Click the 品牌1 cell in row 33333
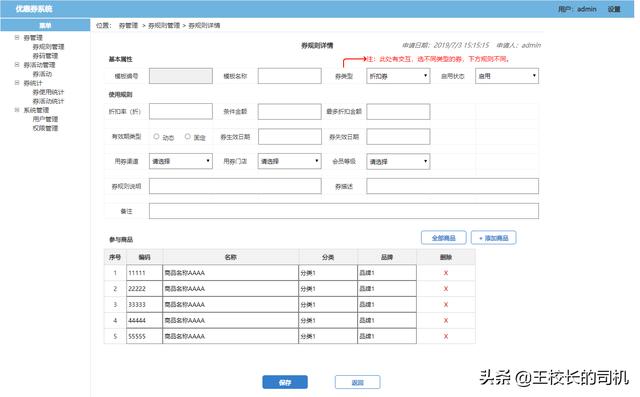 click(387, 304)
